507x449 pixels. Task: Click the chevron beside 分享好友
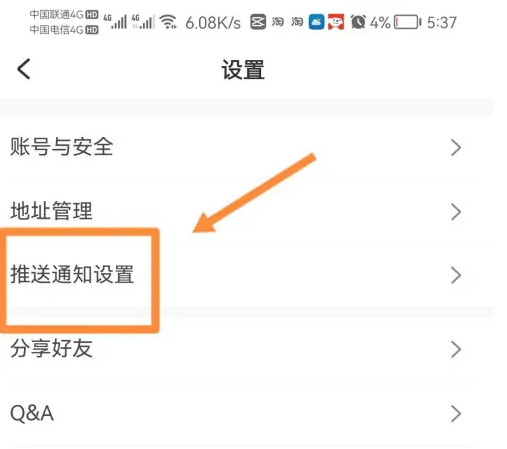click(456, 349)
